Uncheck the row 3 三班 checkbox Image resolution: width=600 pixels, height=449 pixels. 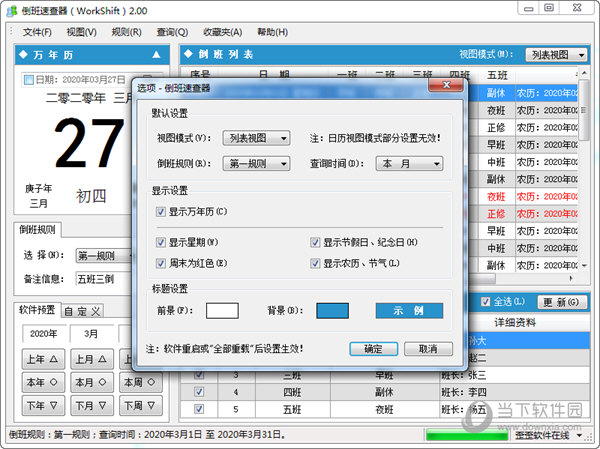click(x=199, y=375)
